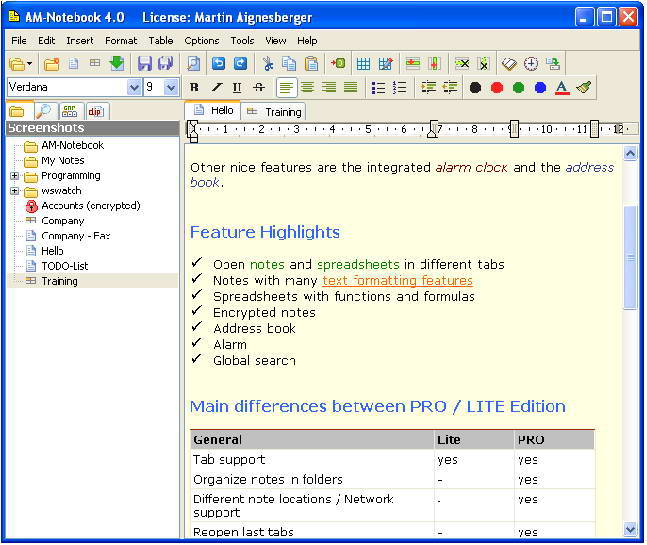Copy selection with the two-pages icon

(289, 64)
